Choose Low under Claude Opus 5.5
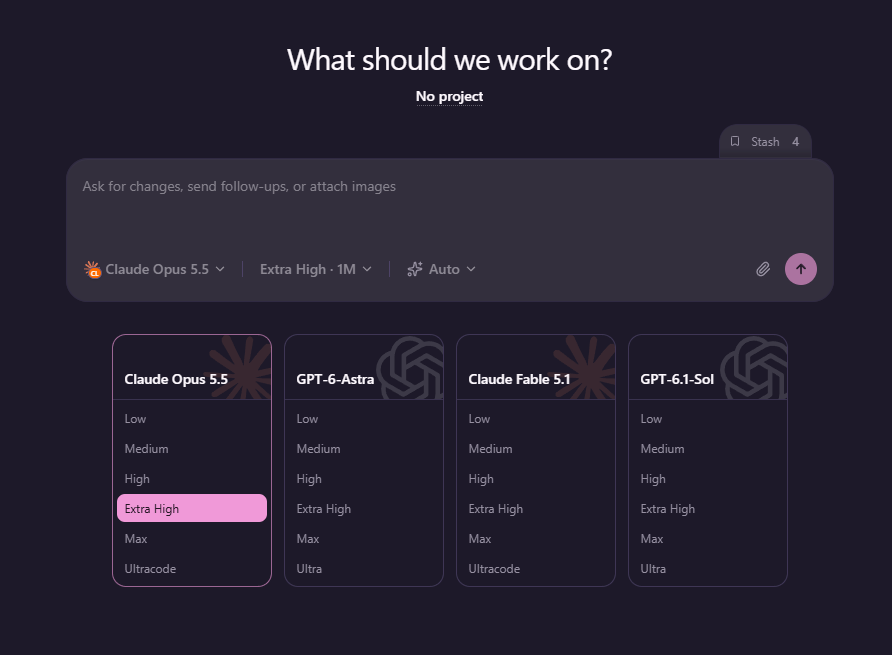Viewport: 892px width, 655px height. (x=192, y=419)
